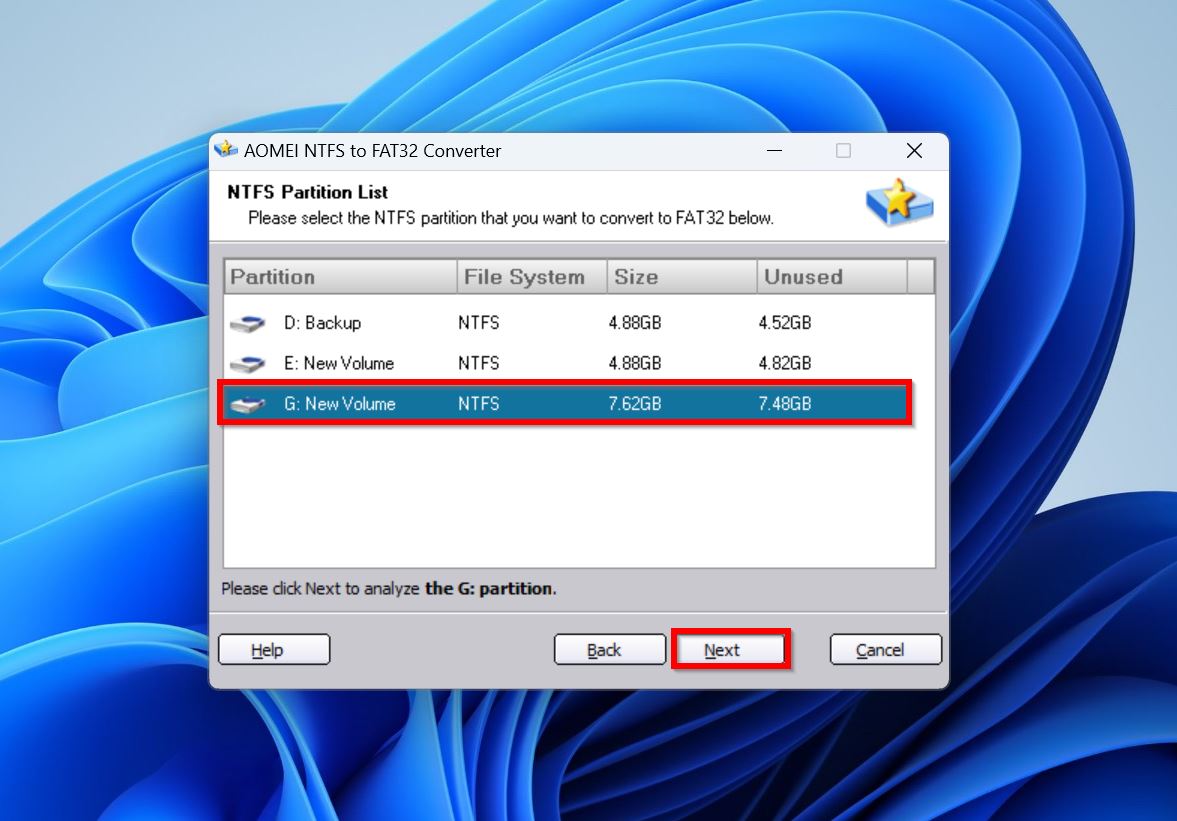Screen dimensions: 1177x821
Task: Select row labeled G: New Volume
Action: tap(567, 404)
